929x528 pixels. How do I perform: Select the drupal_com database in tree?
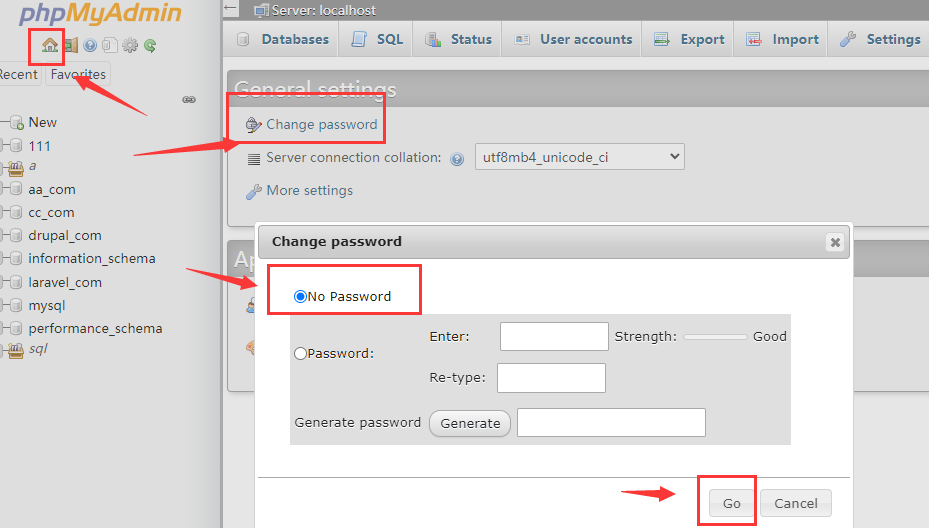point(65,235)
